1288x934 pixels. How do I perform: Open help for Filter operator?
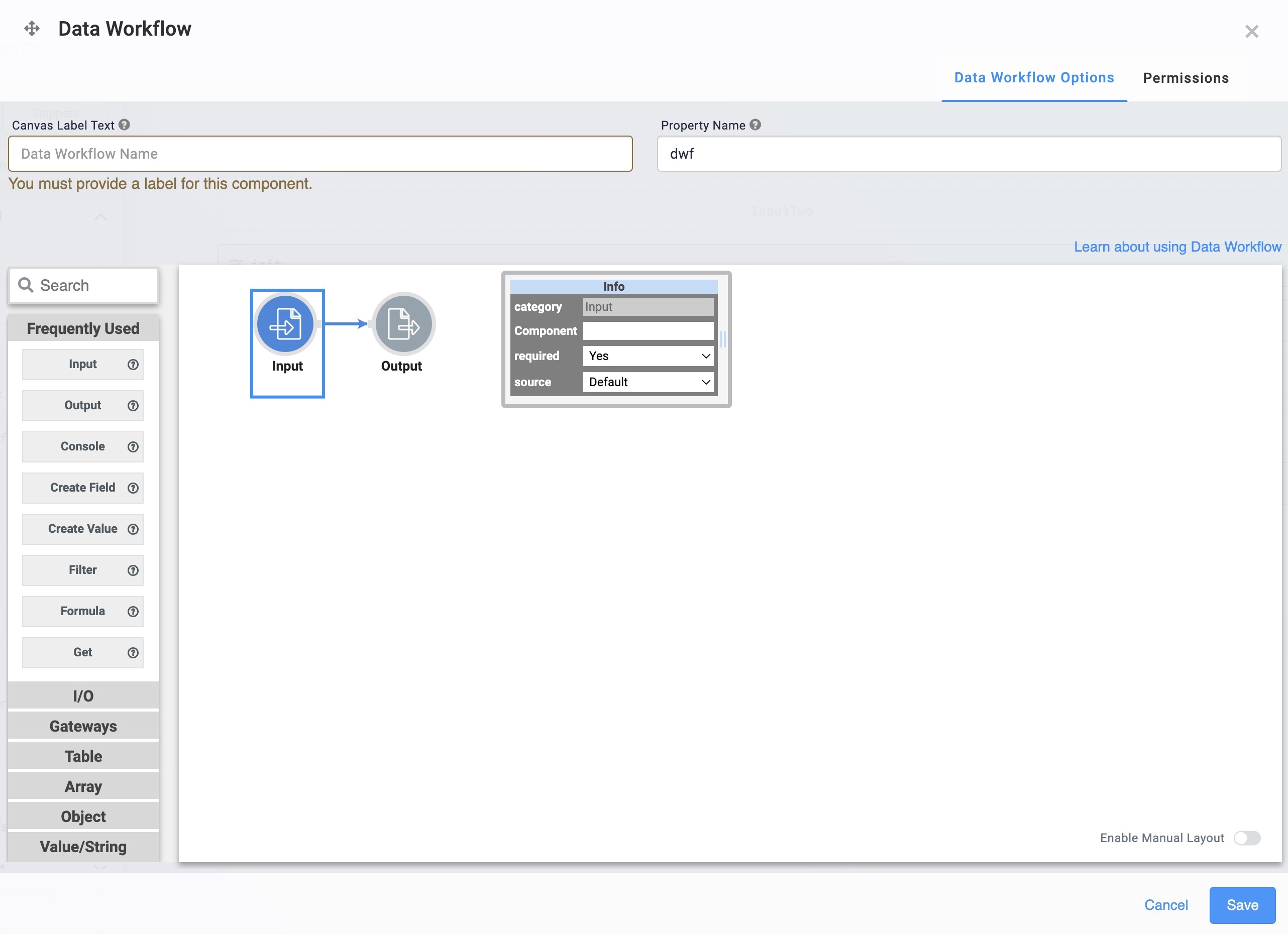pyautogui.click(x=133, y=570)
